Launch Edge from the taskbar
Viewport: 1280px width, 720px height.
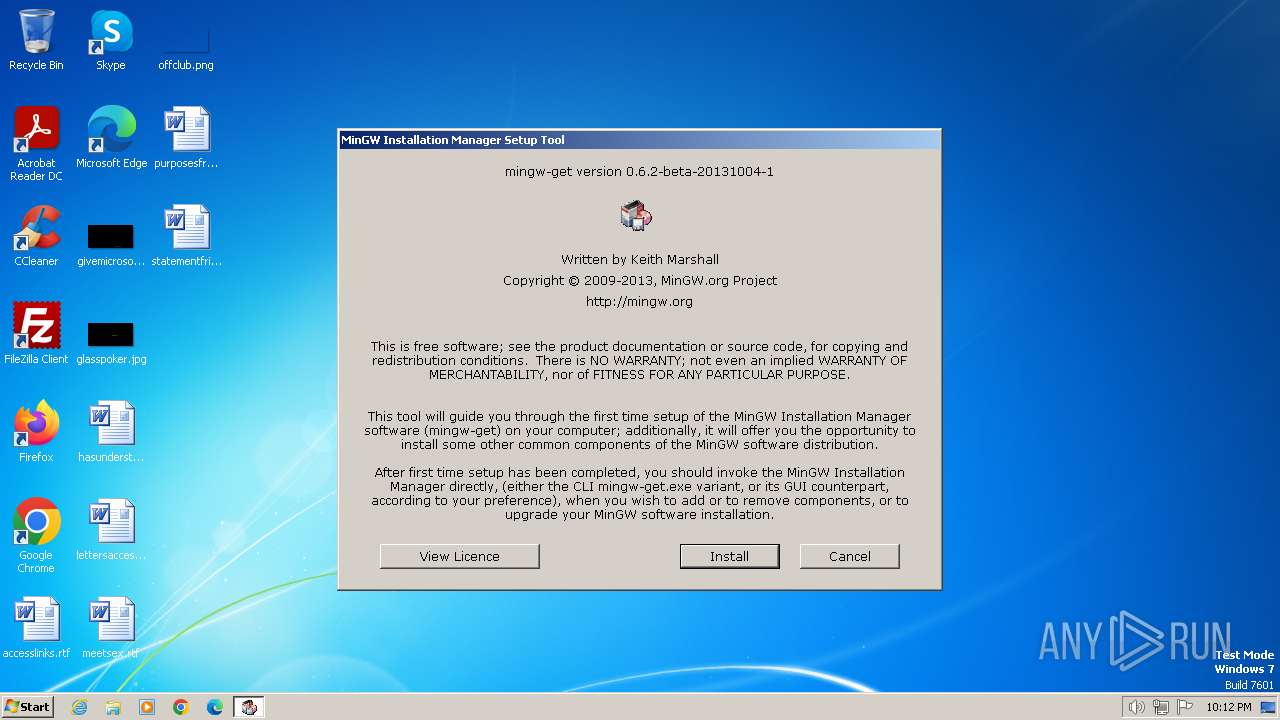pos(215,707)
